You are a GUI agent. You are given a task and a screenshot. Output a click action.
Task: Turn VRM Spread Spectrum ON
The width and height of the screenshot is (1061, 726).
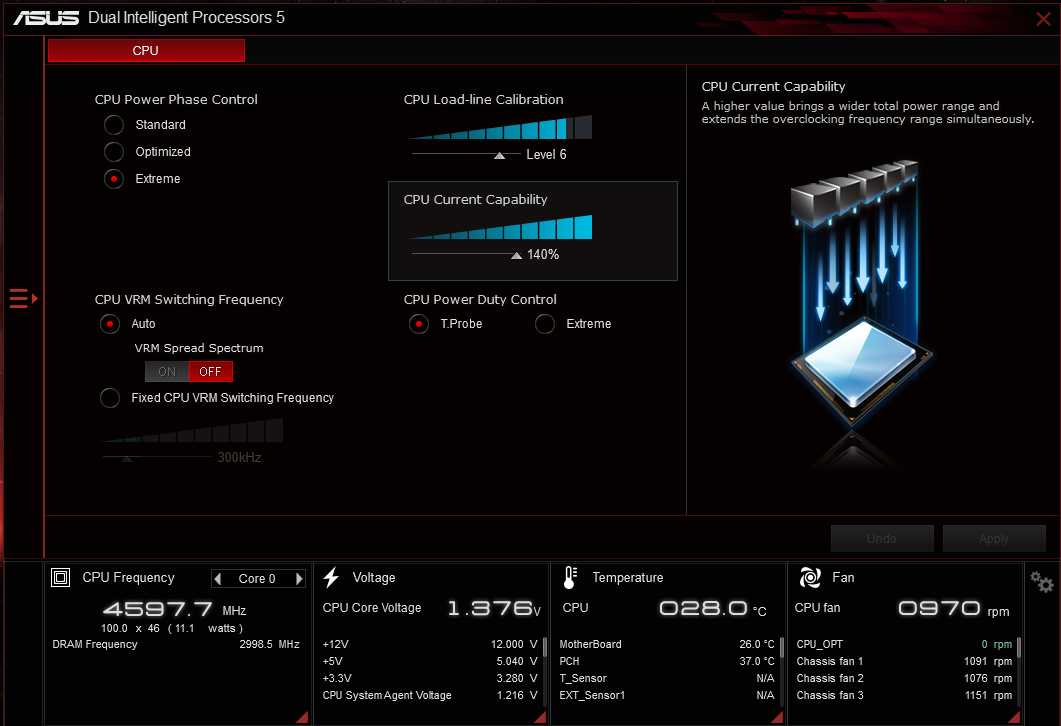pyautogui.click(x=167, y=371)
